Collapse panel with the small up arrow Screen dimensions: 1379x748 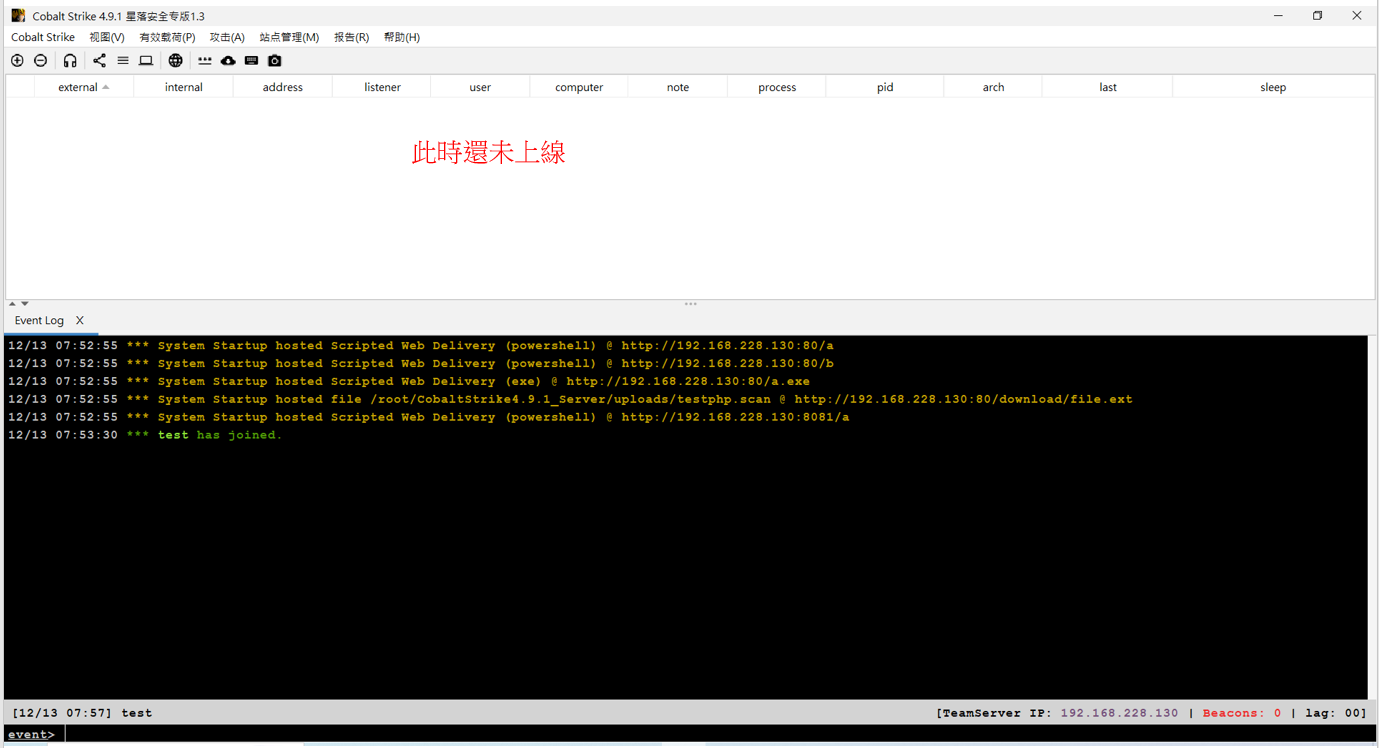12,303
